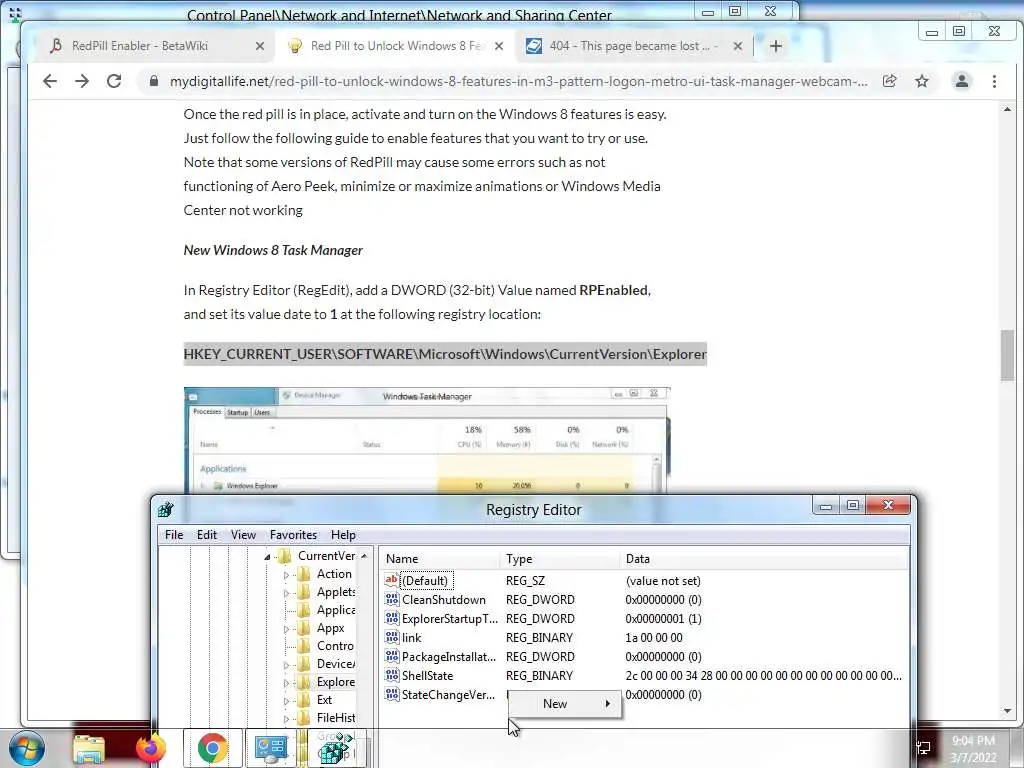
Task: Click the Name column header
Action: click(440, 559)
